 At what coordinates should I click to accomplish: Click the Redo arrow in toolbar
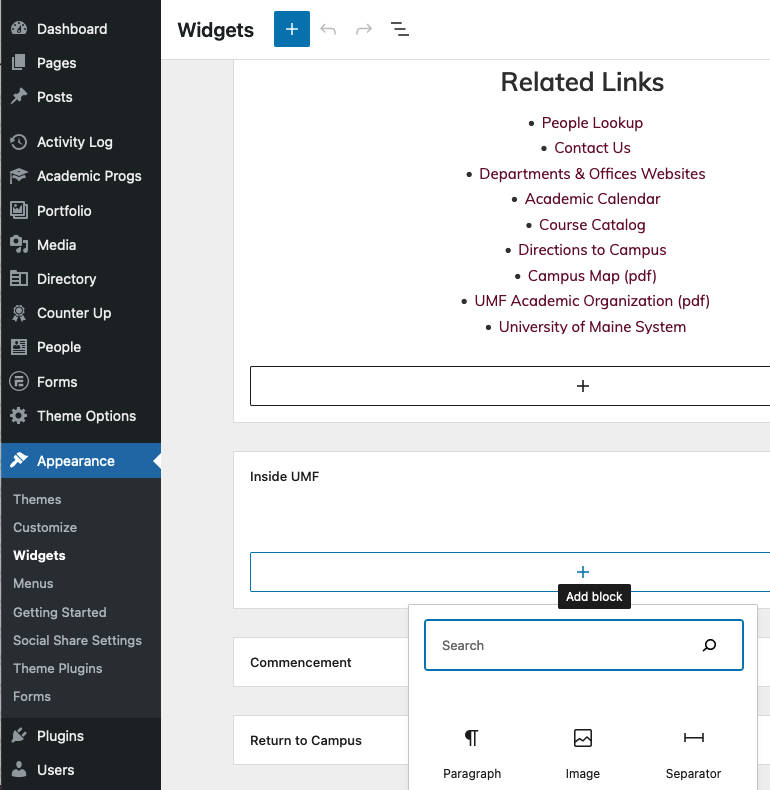tap(364, 29)
